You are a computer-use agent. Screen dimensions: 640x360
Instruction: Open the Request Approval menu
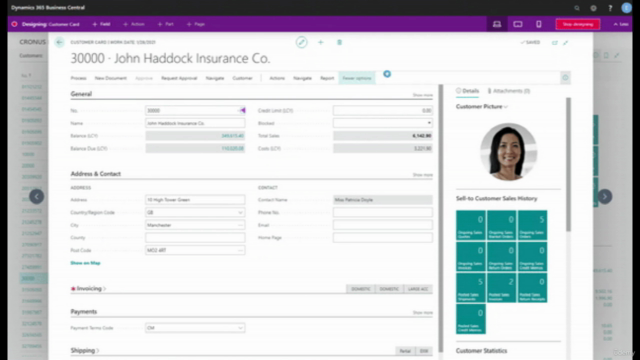[179, 78]
